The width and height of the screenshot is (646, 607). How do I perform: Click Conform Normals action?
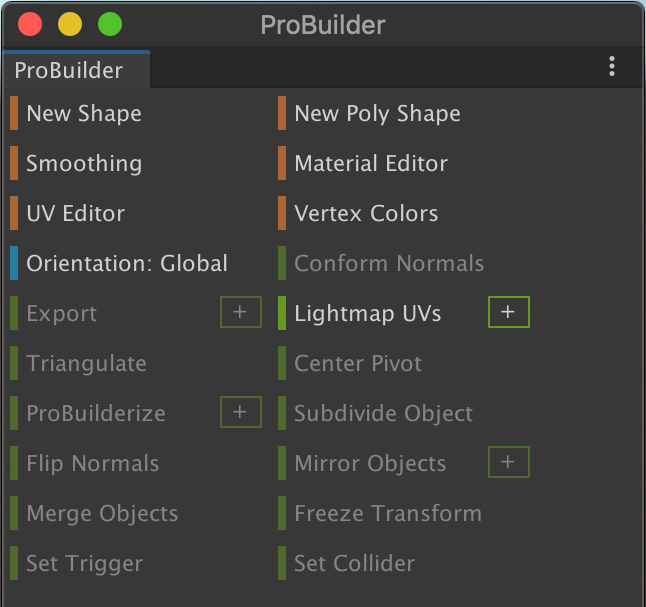[389, 264]
